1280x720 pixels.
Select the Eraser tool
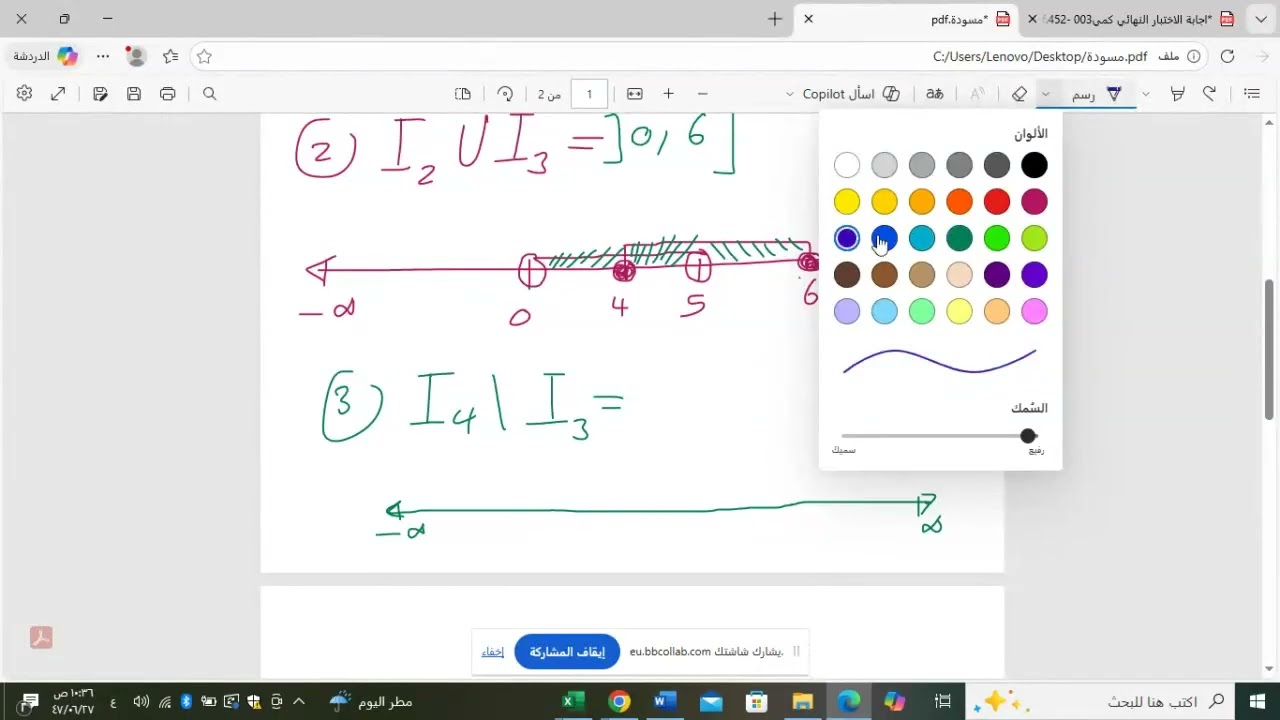1019,94
